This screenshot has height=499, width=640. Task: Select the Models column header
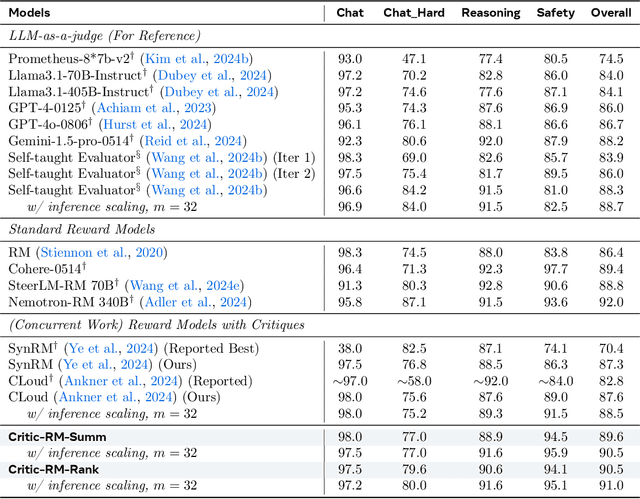[x=32, y=13]
